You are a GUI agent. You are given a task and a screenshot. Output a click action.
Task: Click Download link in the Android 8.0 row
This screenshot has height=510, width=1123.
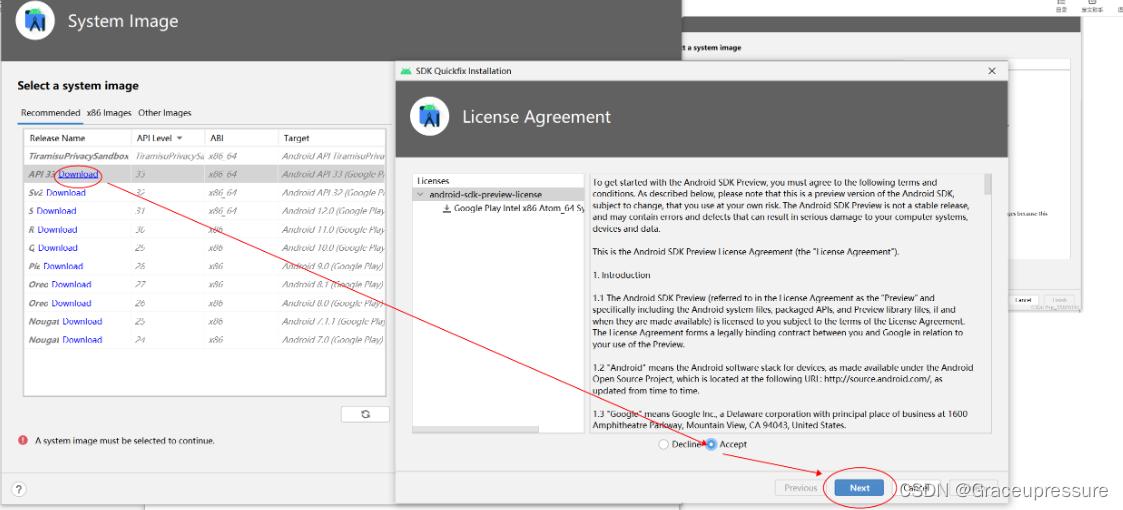pyautogui.click(x=72, y=304)
